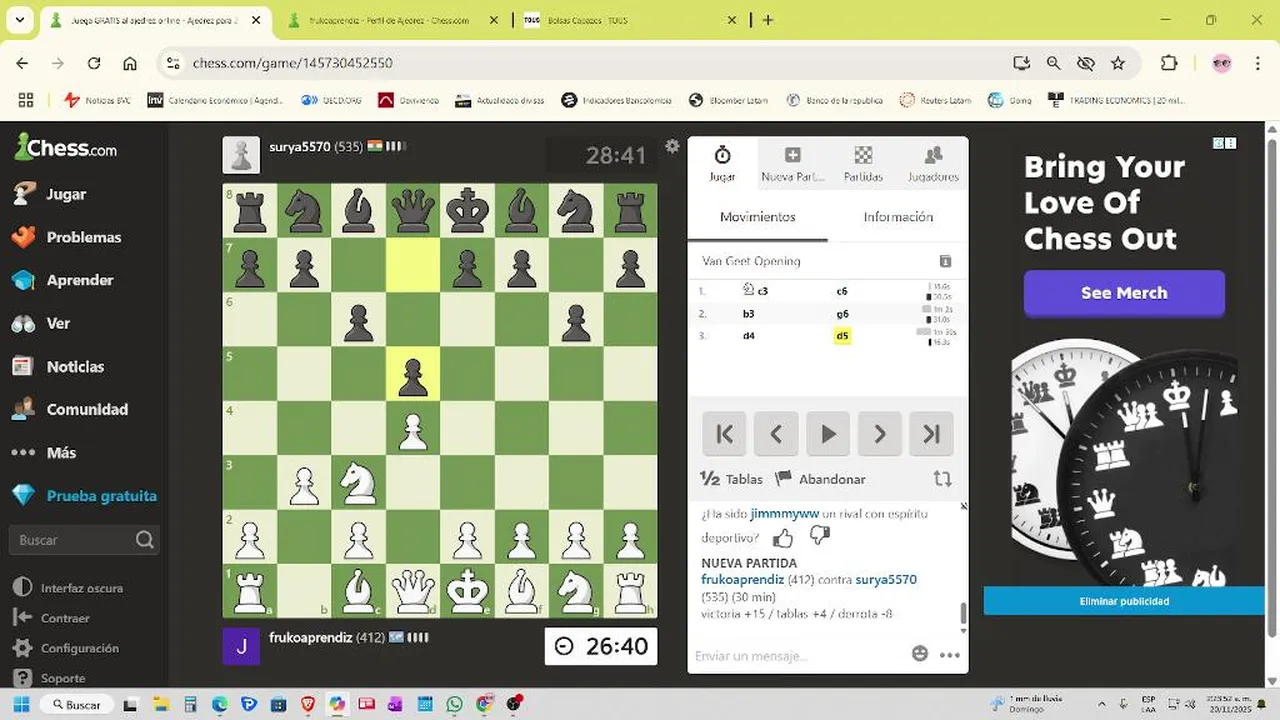Screen dimensions: 1280x720
Task: Open Van Geet Opening book icon
Action: click(945, 261)
